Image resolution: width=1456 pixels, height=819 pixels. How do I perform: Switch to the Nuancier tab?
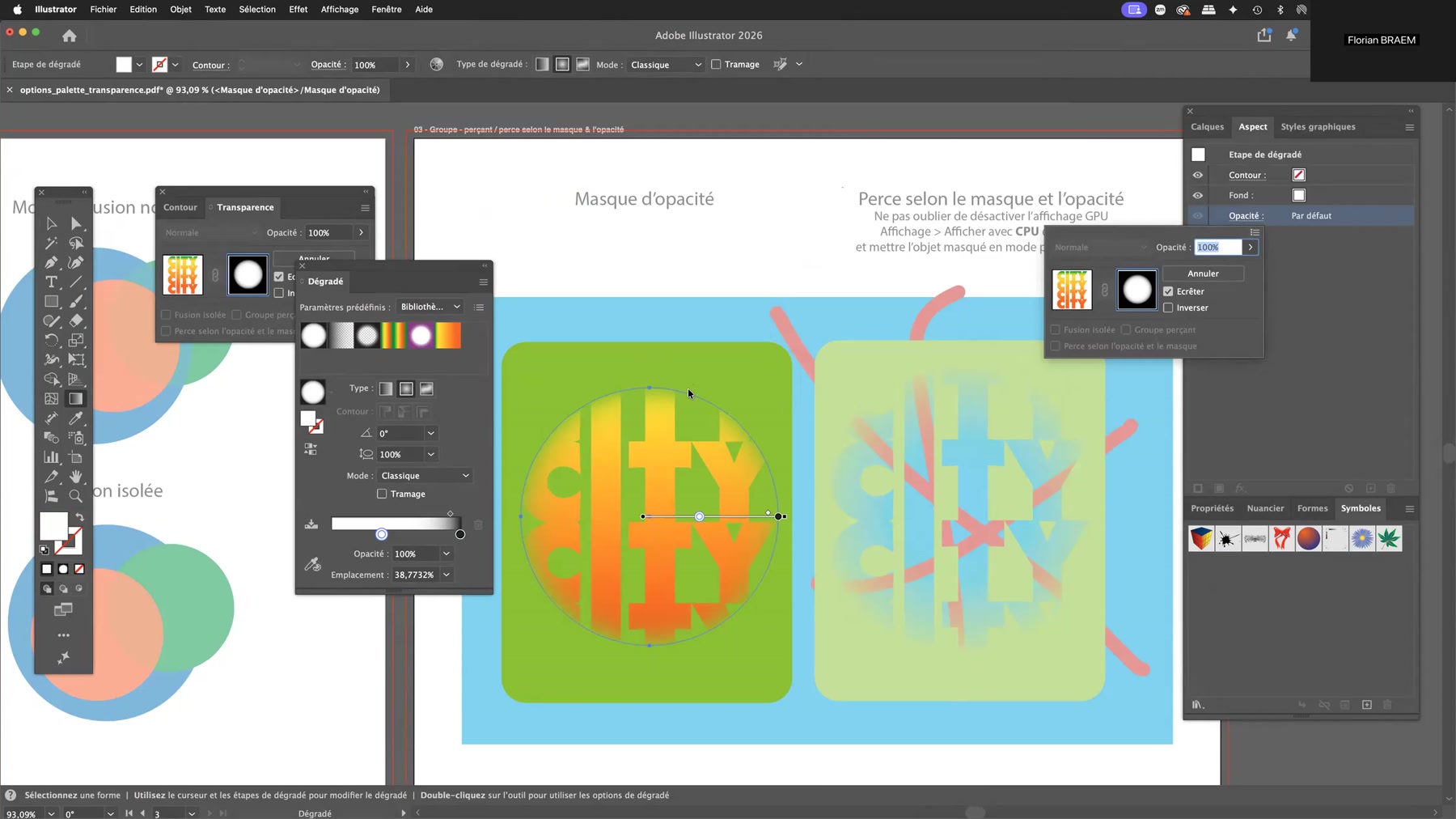coord(1265,508)
